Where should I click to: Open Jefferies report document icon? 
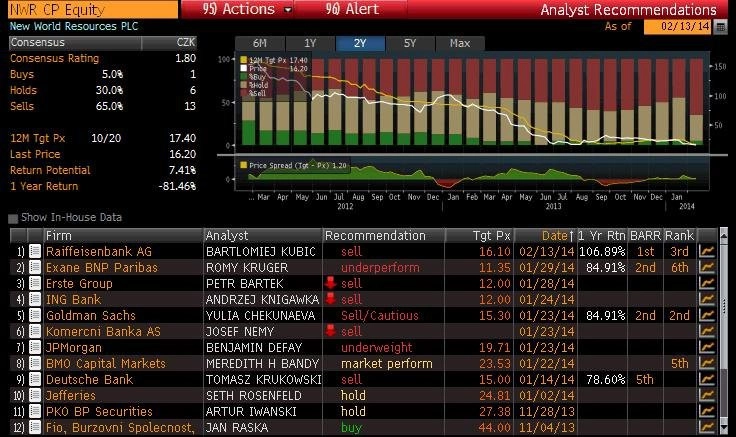pyautogui.click(x=35, y=395)
